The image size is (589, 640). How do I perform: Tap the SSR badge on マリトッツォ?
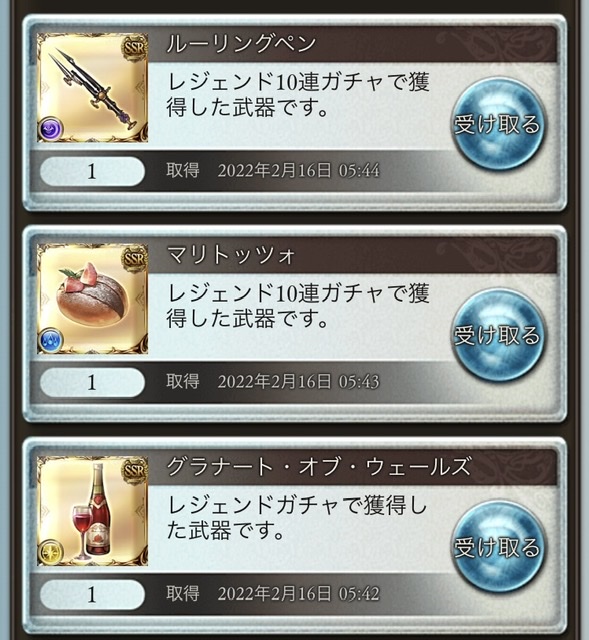tap(134, 259)
